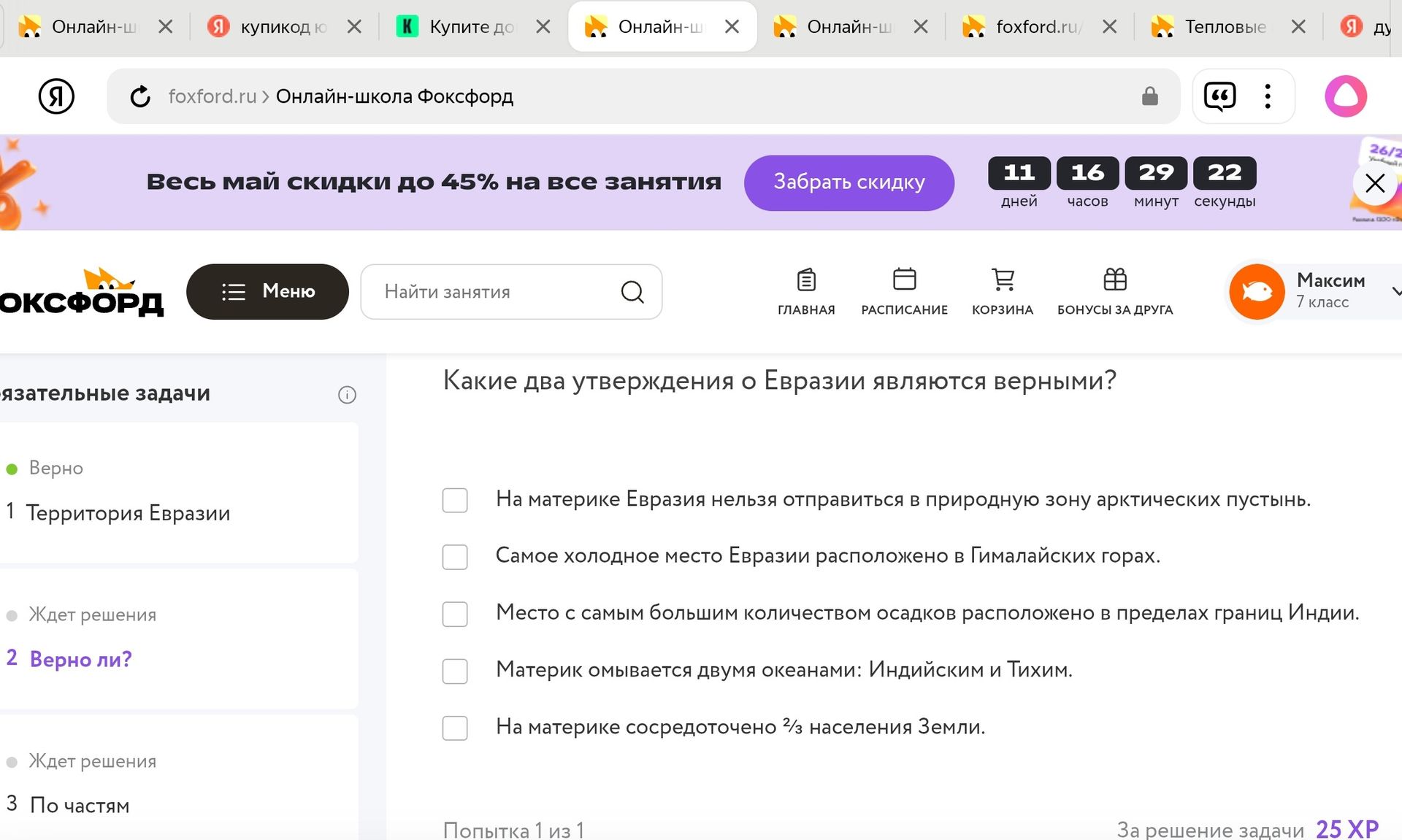Check the statement about двумя океанами
The image size is (1402, 840).
pos(455,671)
